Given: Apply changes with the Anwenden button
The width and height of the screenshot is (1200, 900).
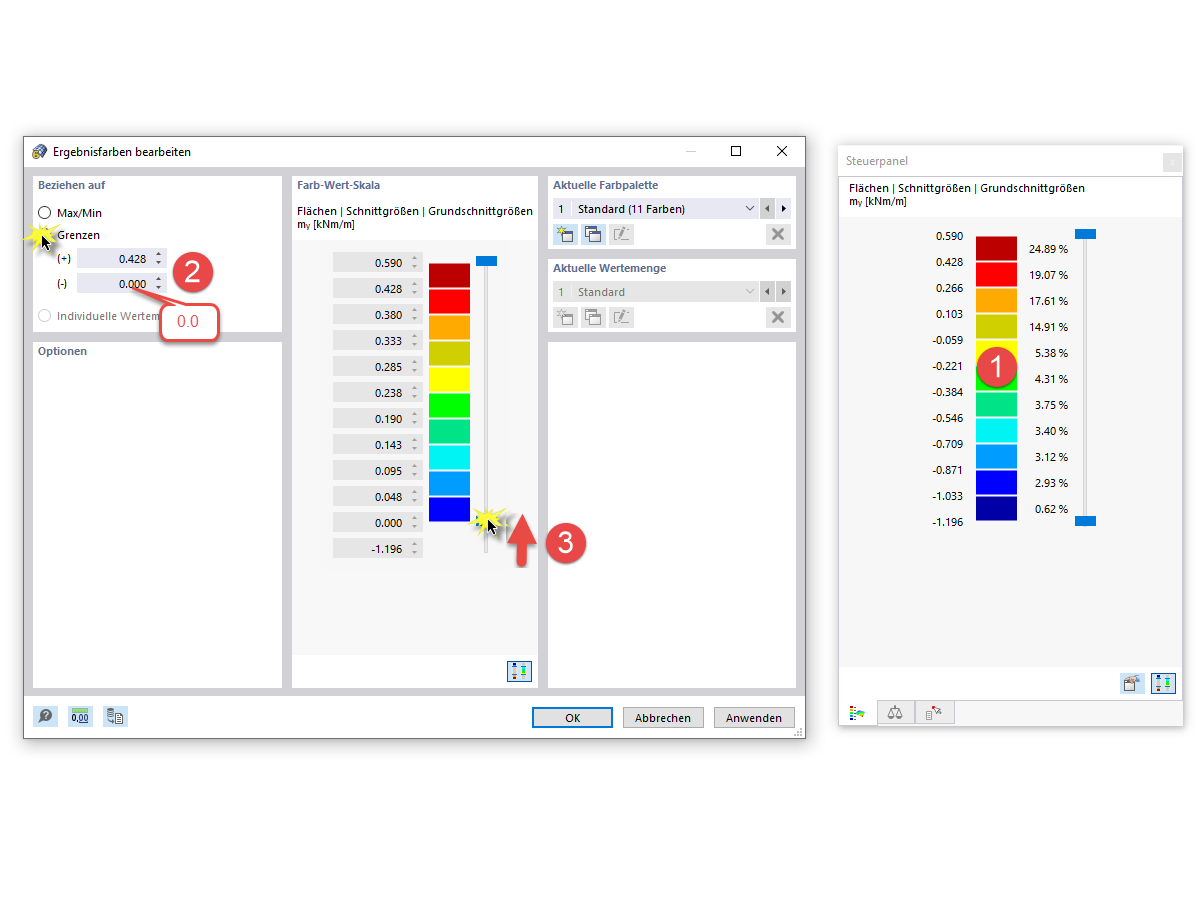Looking at the screenshot, I should point(754,717).
